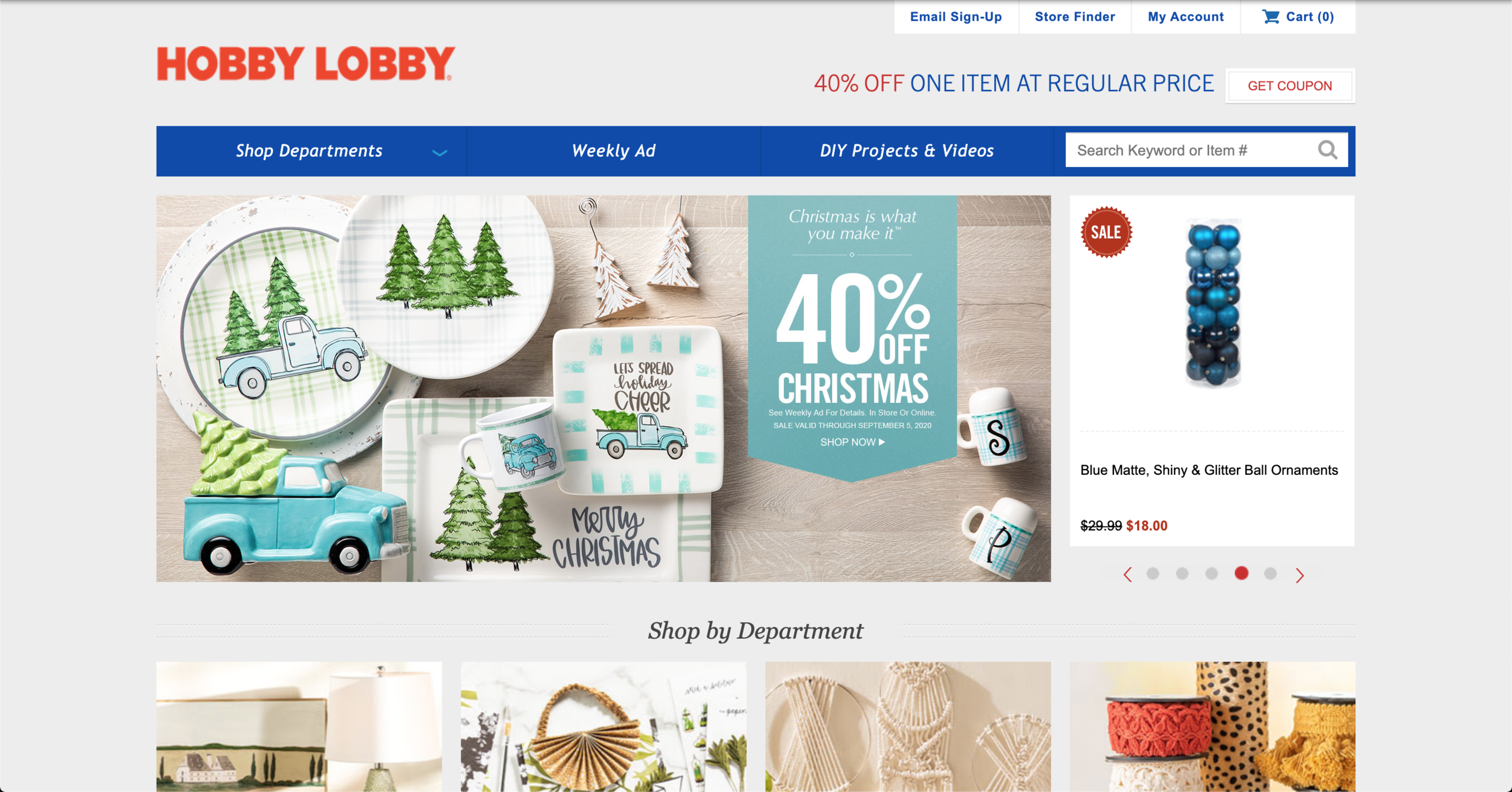Open the Store Finder link
The width and height of the screenshot is (1512, 792).
(x=1075, y=17)
